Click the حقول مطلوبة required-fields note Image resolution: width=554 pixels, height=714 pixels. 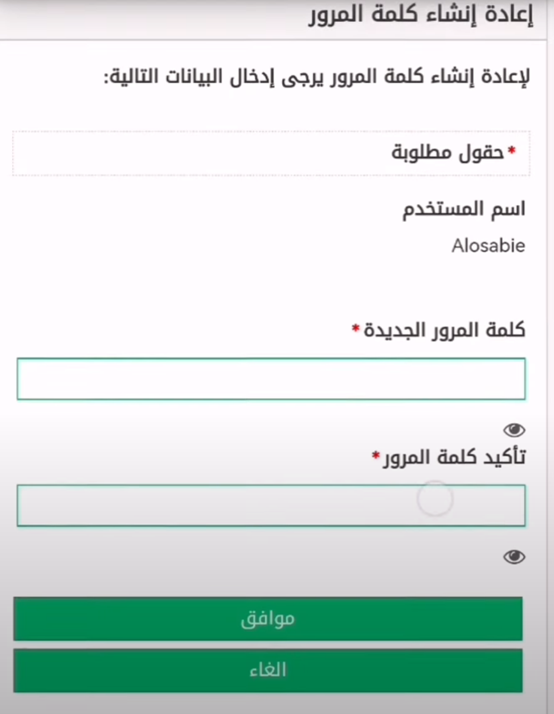tap(448, 153)
